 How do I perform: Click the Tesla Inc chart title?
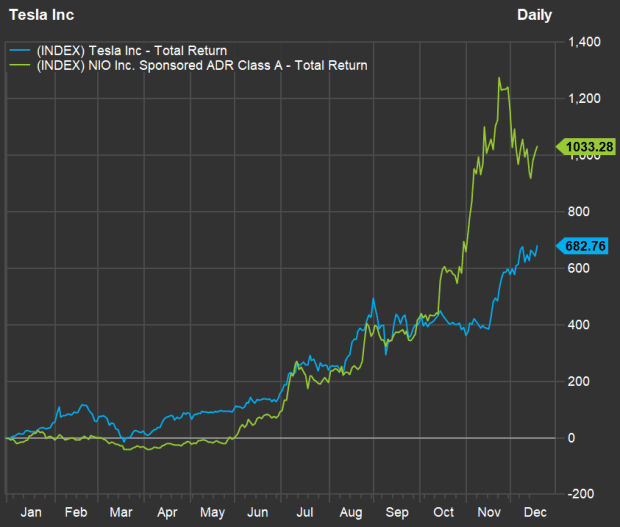40,15
